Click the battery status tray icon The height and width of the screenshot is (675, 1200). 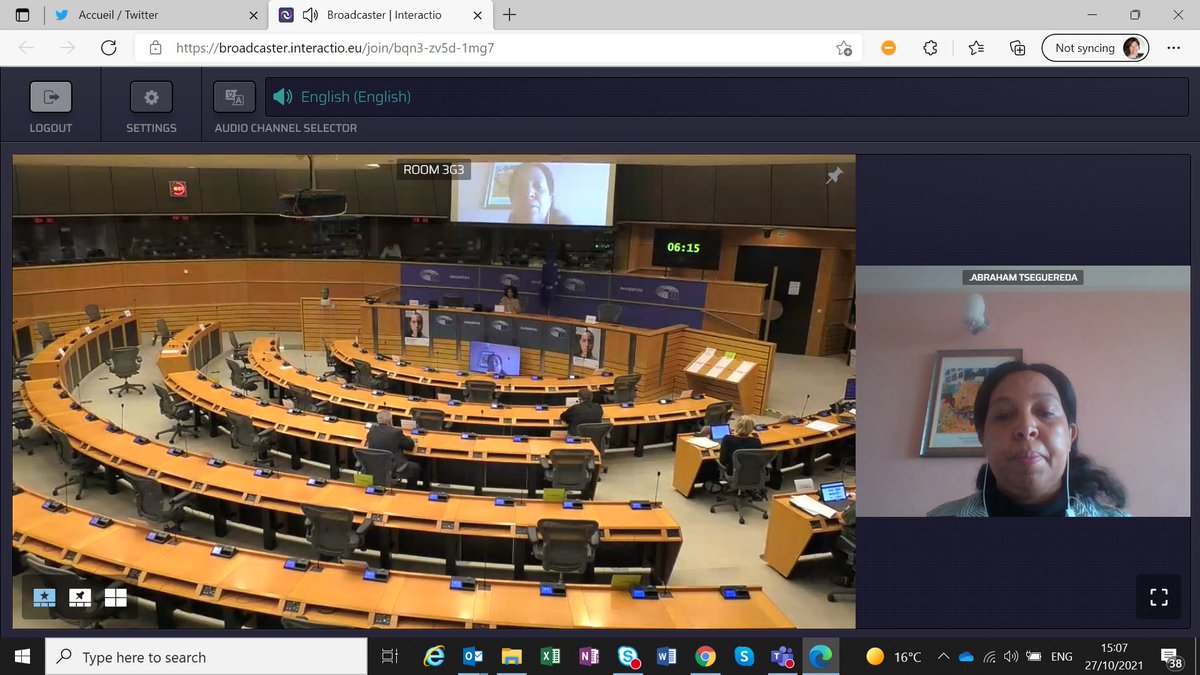(x=1034, y=657)
